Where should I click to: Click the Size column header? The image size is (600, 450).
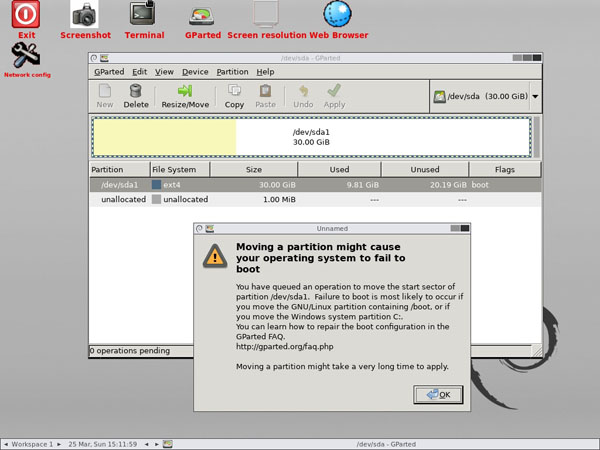[254, 170]
